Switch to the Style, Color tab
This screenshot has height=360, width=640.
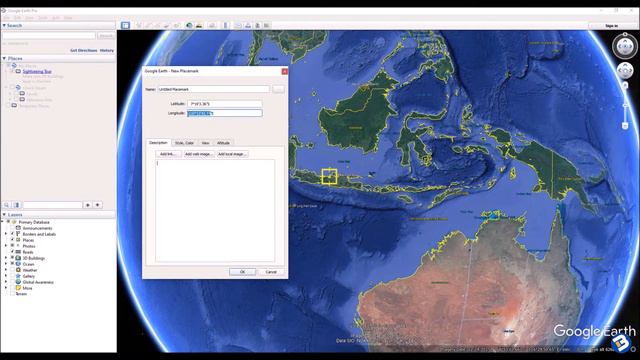[x=184, y=143]
